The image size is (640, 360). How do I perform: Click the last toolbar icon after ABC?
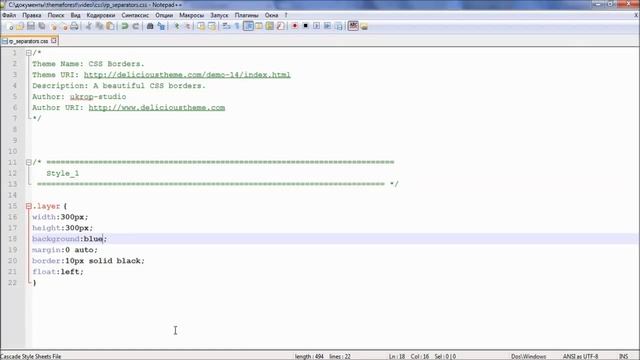(364, 27)
